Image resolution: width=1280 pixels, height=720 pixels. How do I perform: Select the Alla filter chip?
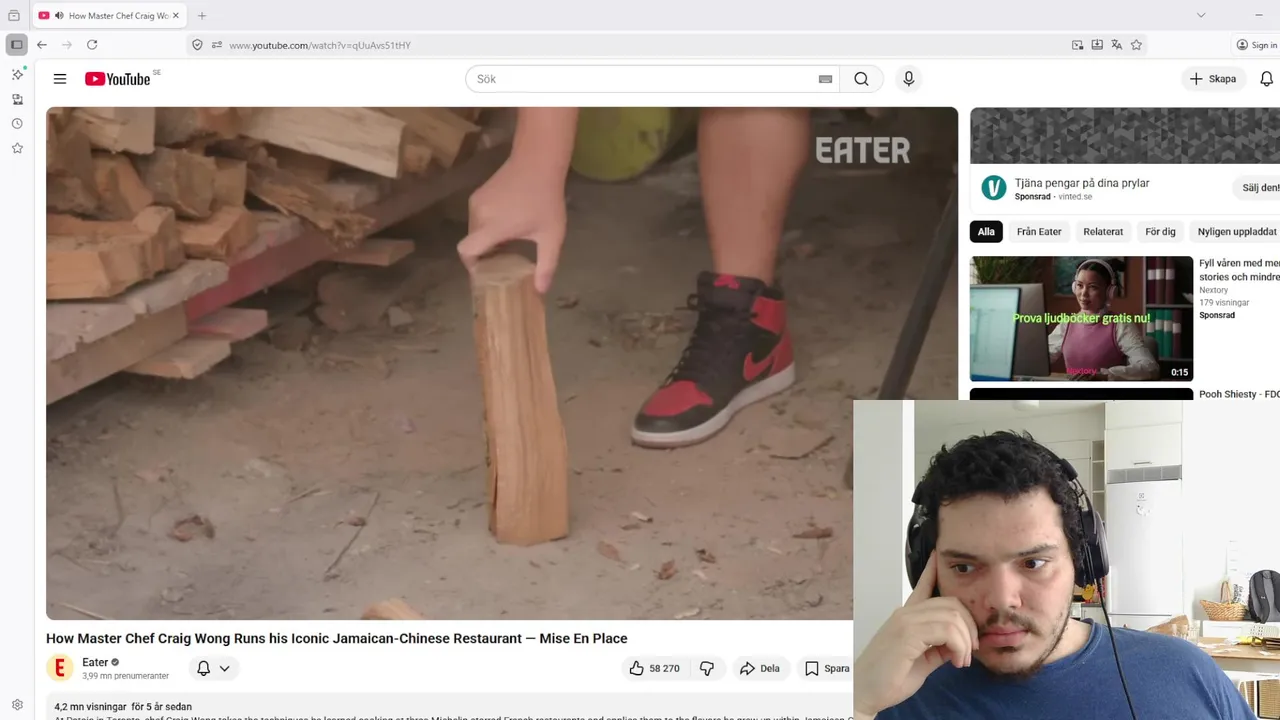[986, 231]
